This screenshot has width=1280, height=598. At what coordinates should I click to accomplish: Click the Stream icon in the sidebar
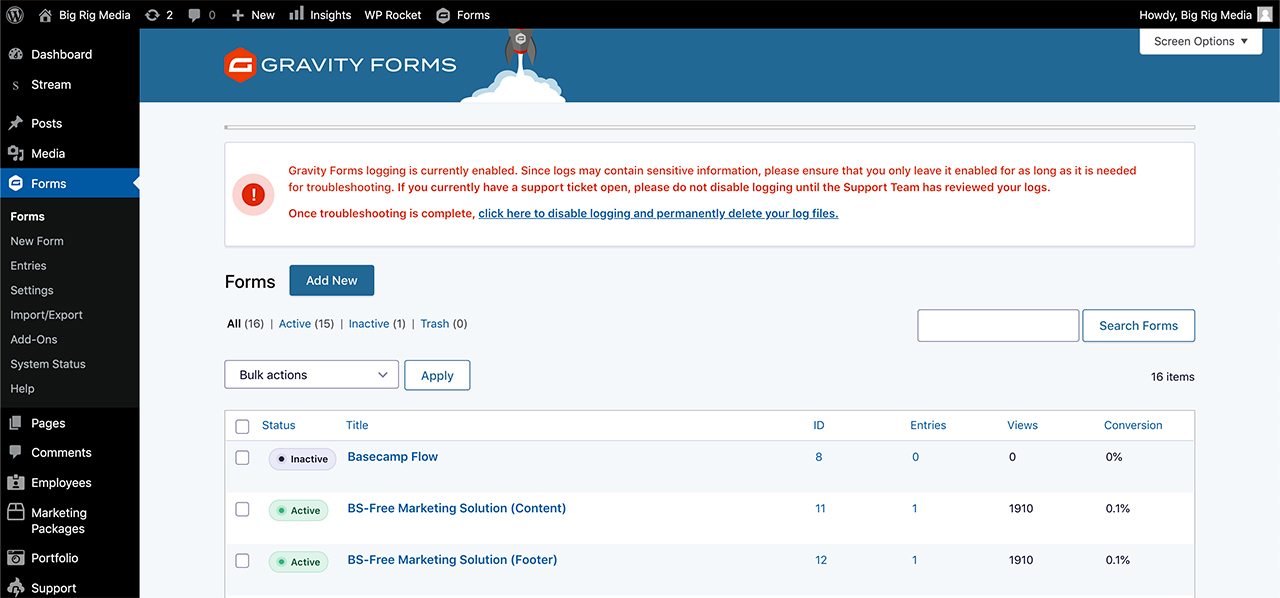tap(15, 85)
